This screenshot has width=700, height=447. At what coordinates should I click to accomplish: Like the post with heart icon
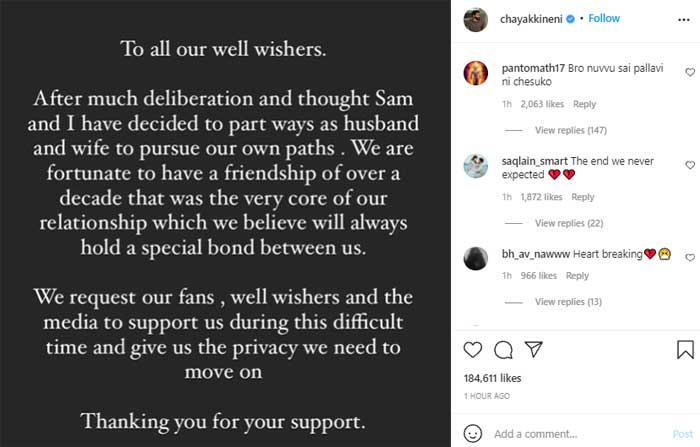pyautogui.click(x=474, y=349)
